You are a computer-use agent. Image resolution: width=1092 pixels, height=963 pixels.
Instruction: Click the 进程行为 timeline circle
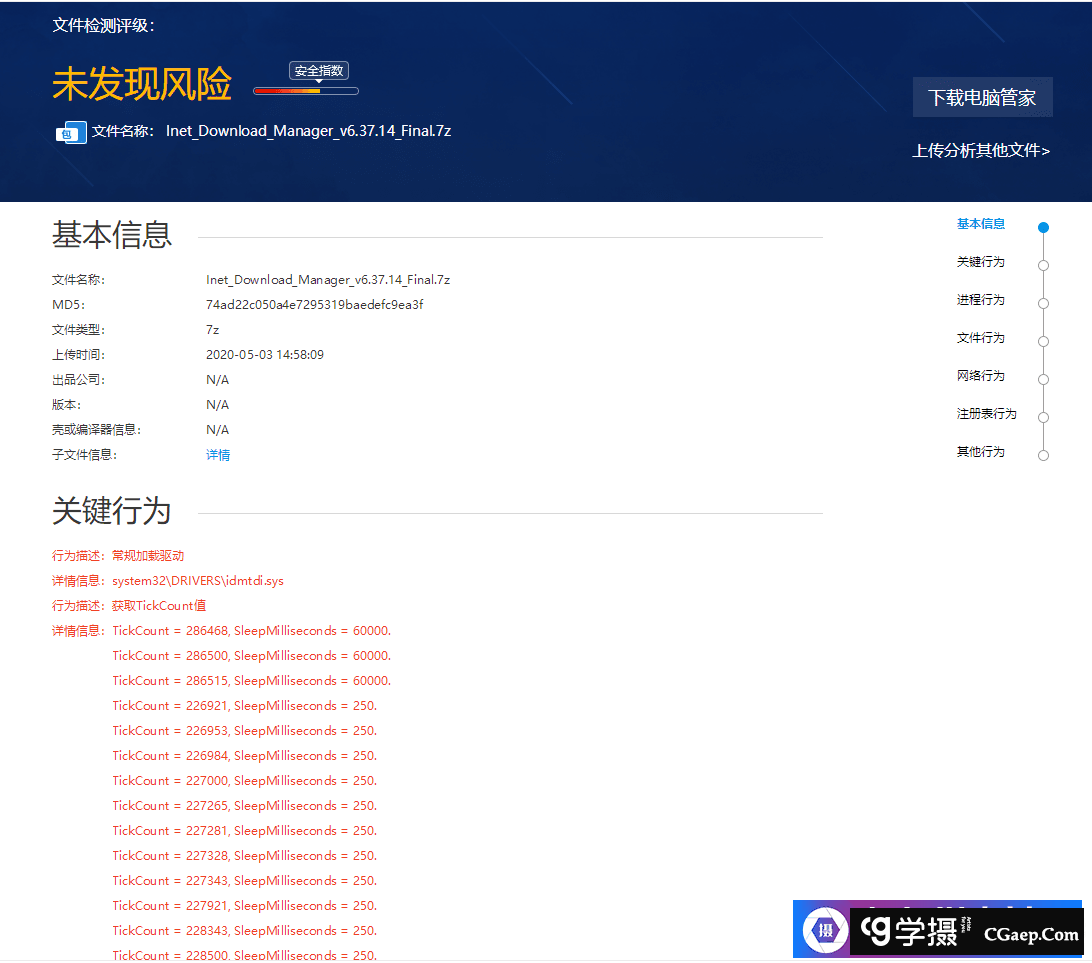click(1043, 303)
